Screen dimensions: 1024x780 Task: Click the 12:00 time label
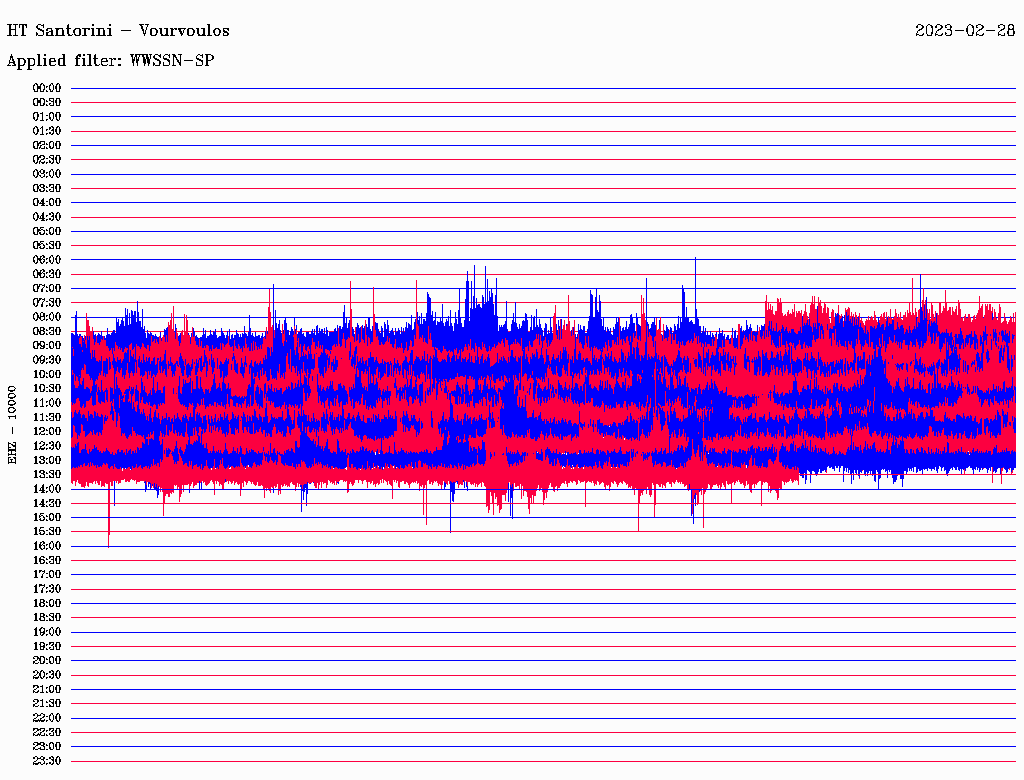pyautogui.click(x=47, y=431)
